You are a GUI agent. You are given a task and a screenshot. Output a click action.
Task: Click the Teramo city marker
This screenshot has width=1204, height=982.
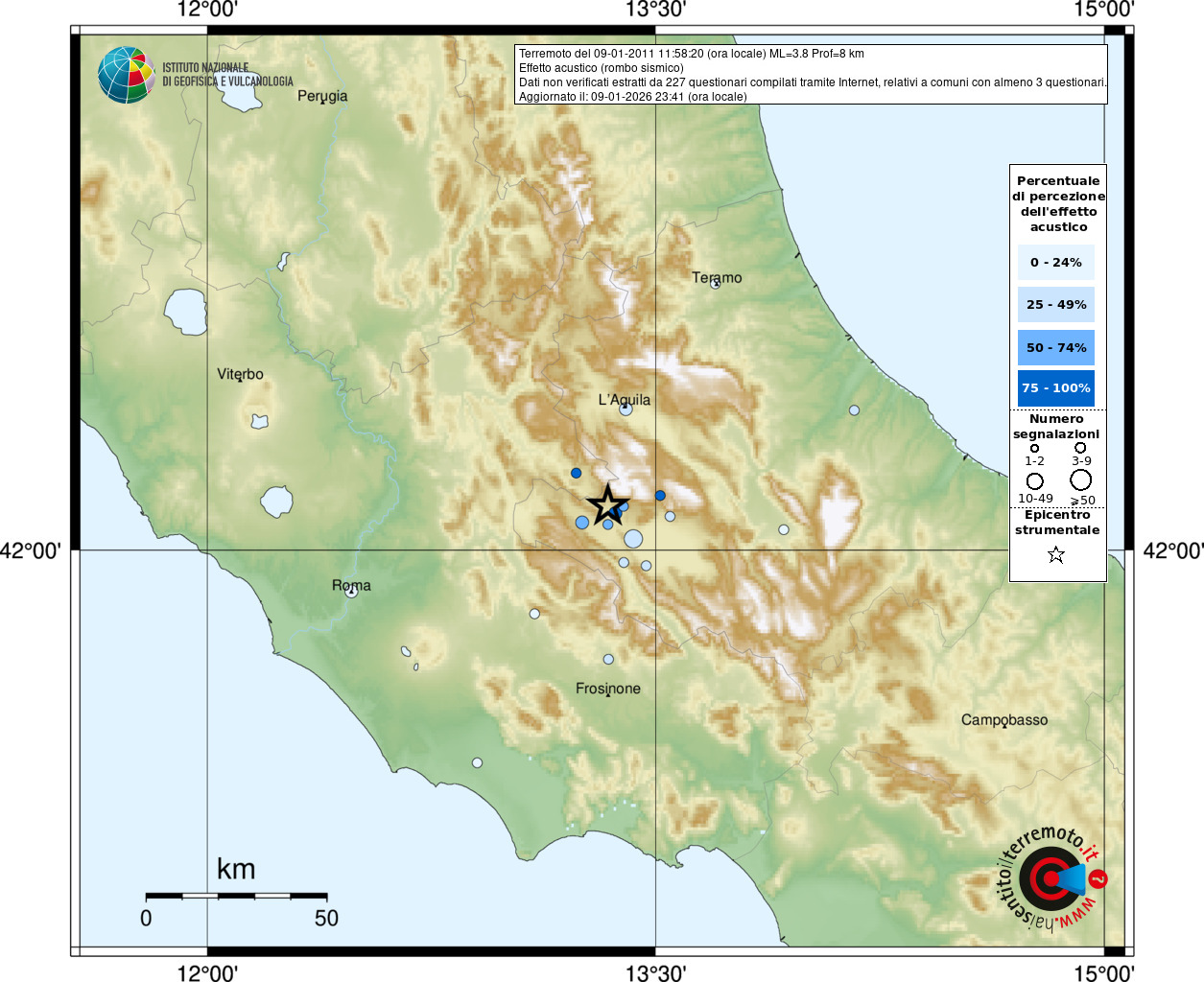click(x=715, y=284)
